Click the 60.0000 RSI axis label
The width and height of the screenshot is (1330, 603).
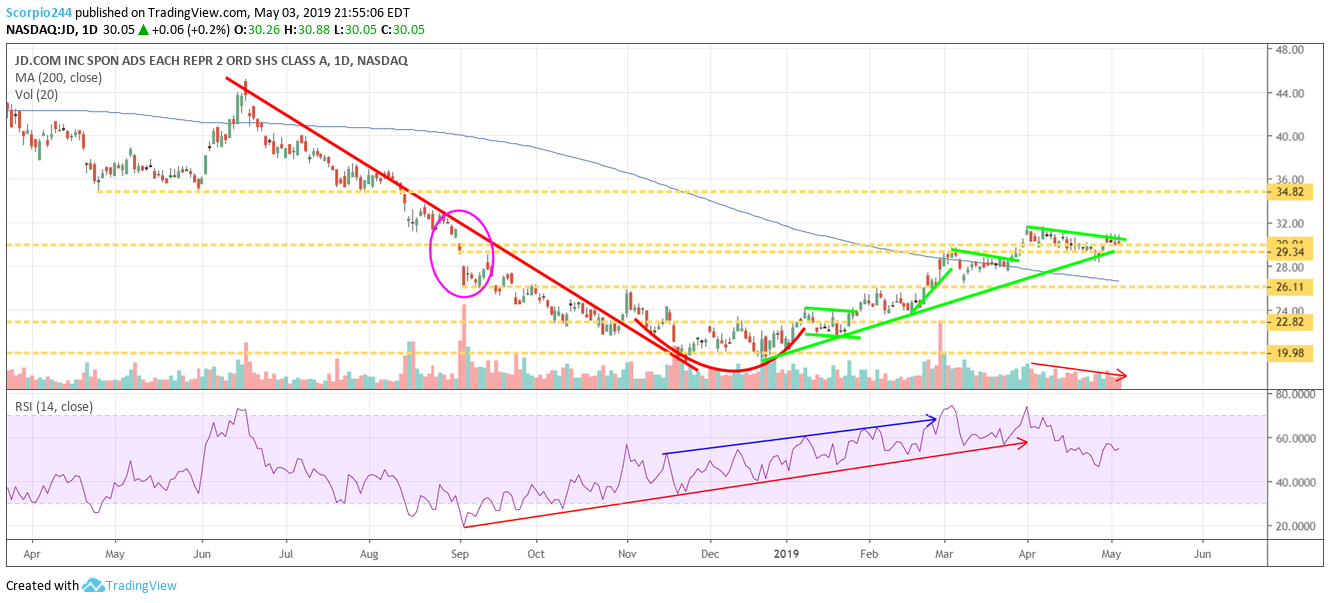[x=1293, y=438]
